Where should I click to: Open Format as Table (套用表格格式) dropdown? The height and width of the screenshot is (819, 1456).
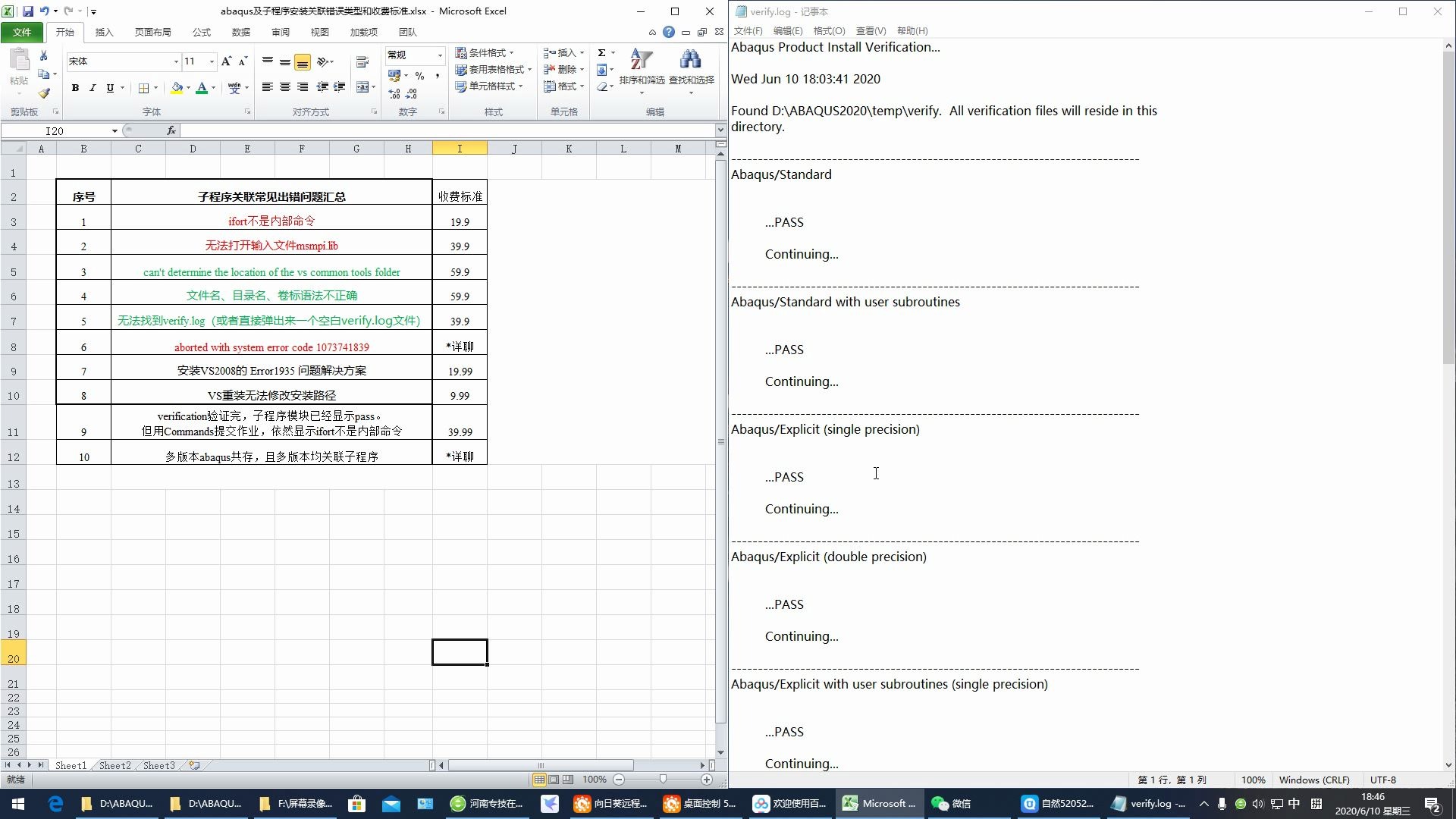[494, 70]
